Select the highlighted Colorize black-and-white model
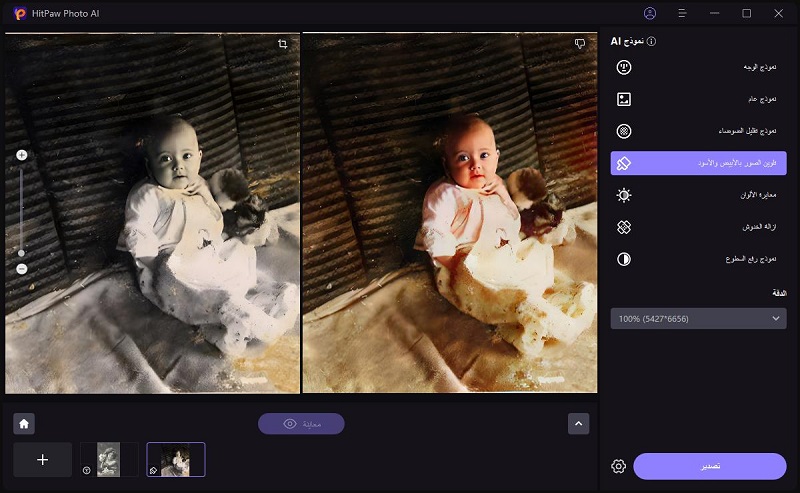The height and width of the screenshot is (493, 800). (698, 163)
